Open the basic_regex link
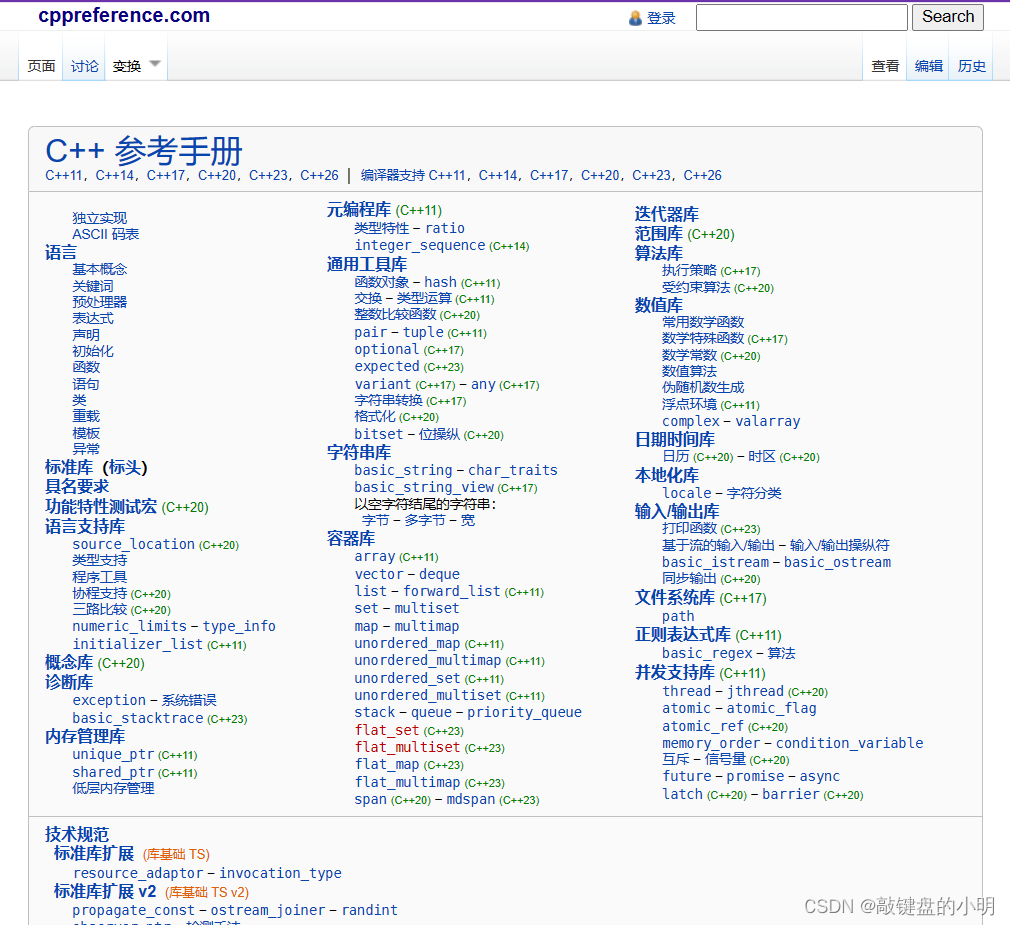The image size is (1010, 925). point(707,653)
